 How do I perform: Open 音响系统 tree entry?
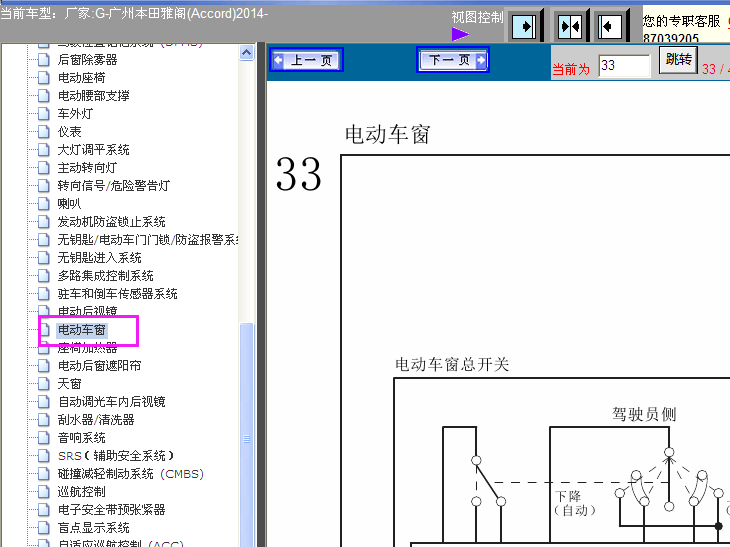click(81, 438)
